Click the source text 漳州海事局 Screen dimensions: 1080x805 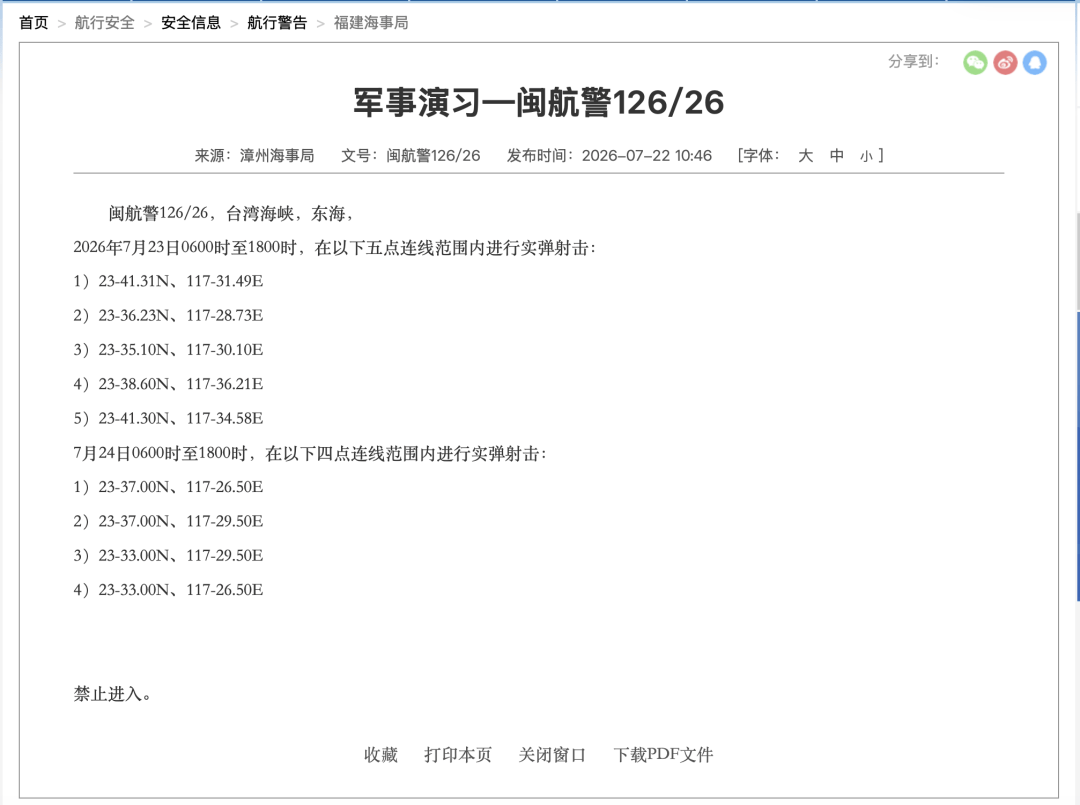coord(277,156)
